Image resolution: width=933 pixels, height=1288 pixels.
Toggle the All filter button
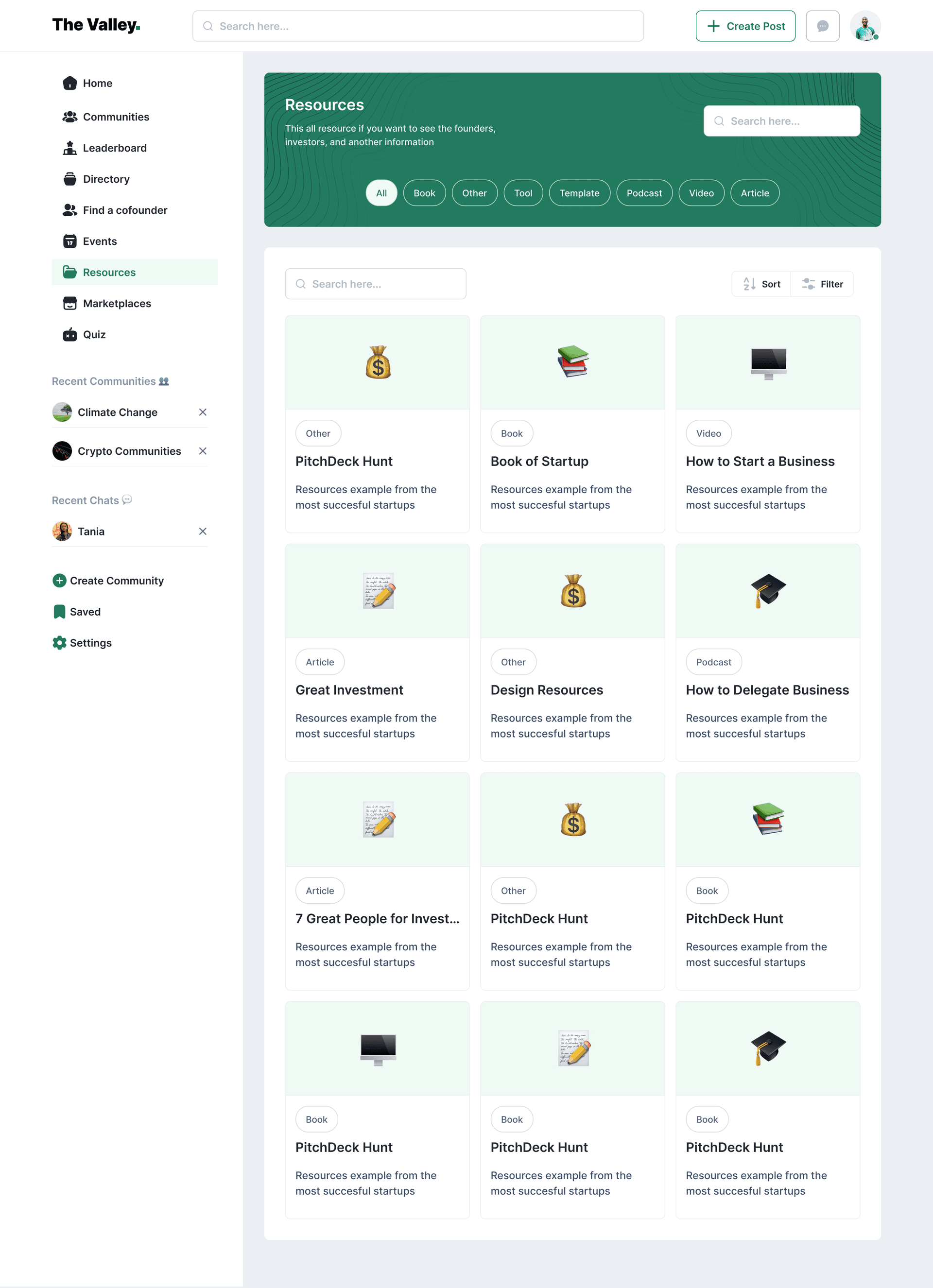[381, 192]
